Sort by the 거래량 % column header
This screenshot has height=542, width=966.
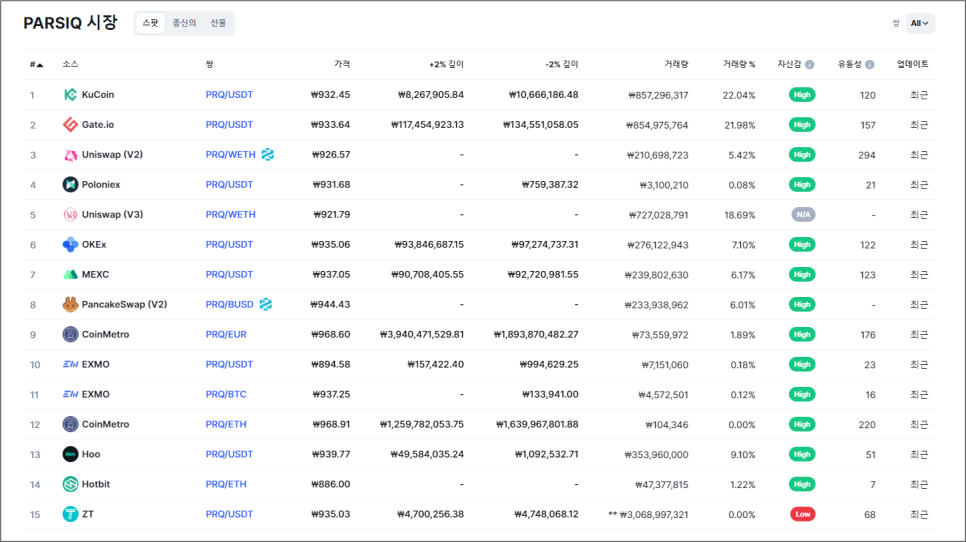coord(739,64)
